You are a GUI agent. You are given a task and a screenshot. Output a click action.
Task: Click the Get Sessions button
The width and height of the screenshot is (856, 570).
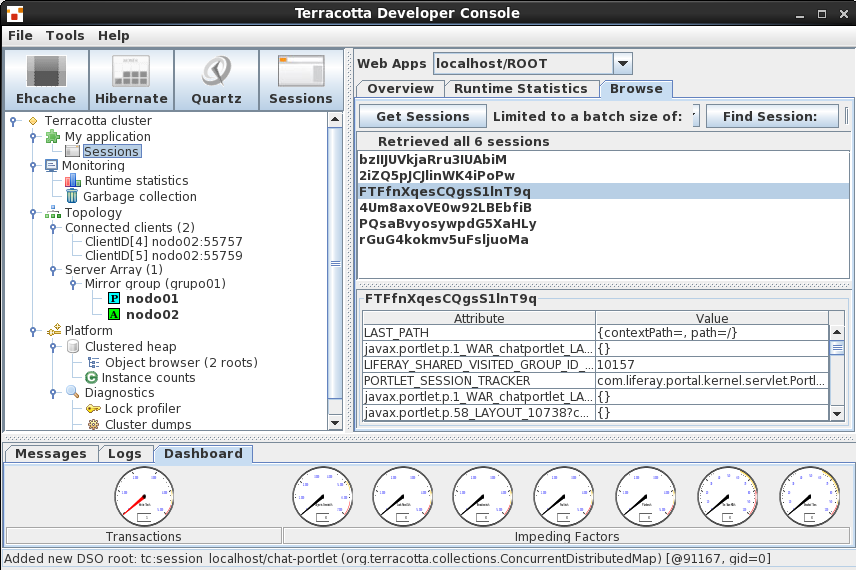point(423,116)
